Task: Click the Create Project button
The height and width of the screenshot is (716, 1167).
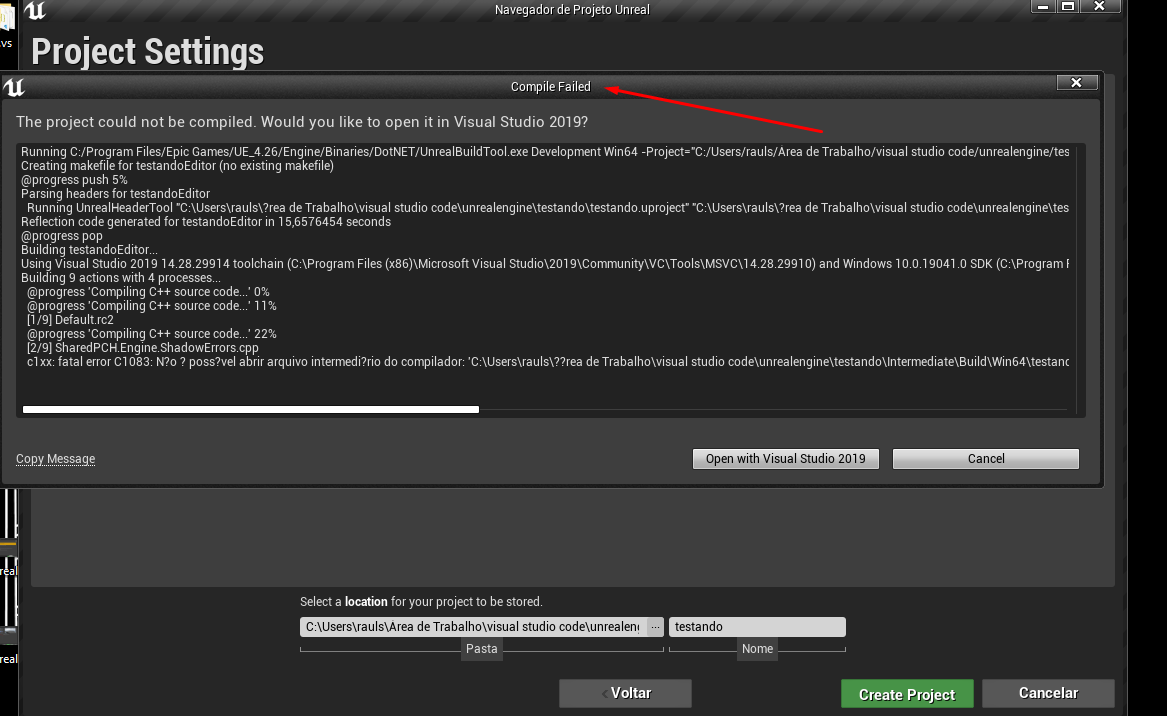Action: (907, 694)
